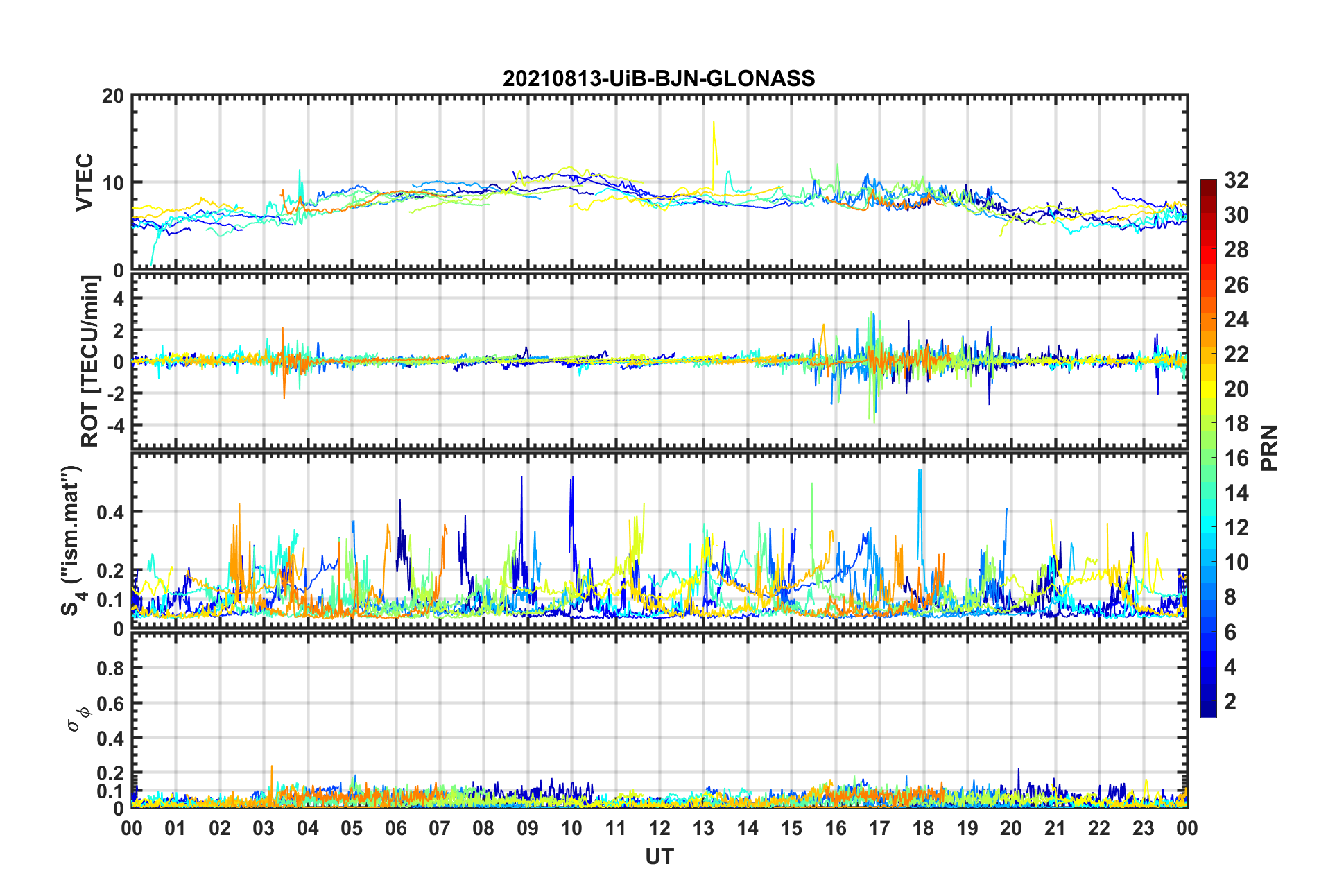Click UT axis hour label 17

879,828
